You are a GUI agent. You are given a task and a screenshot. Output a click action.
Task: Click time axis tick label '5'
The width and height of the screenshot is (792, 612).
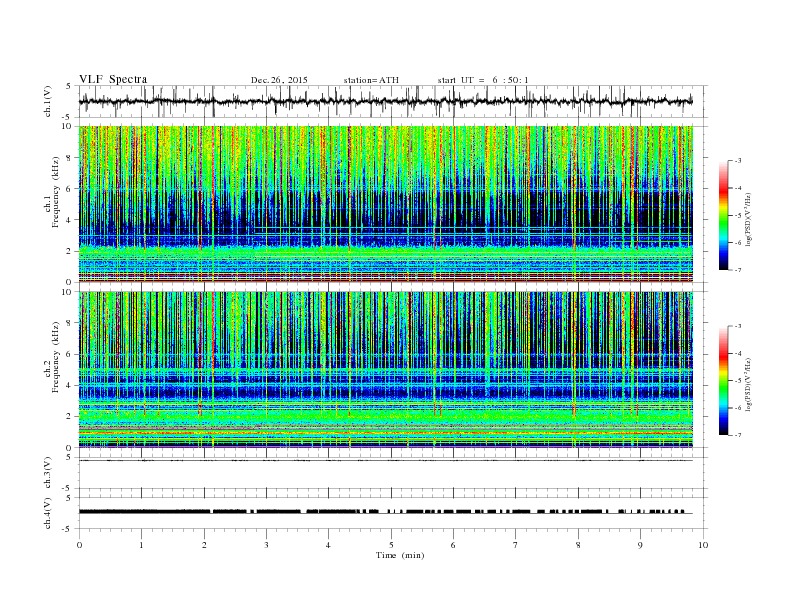click(x=391, y=545)
